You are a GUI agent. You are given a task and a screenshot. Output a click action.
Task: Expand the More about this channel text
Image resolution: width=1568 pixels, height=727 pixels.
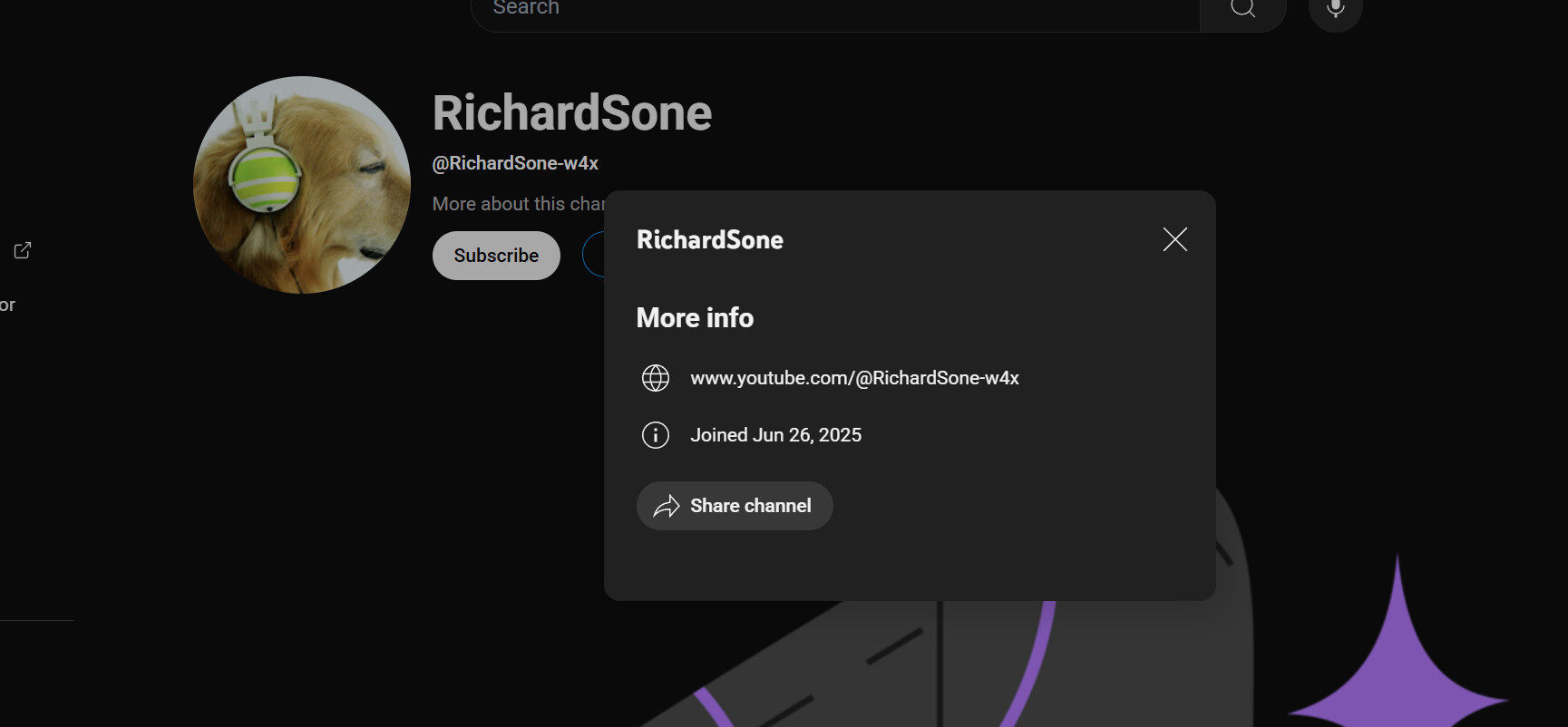518,204
